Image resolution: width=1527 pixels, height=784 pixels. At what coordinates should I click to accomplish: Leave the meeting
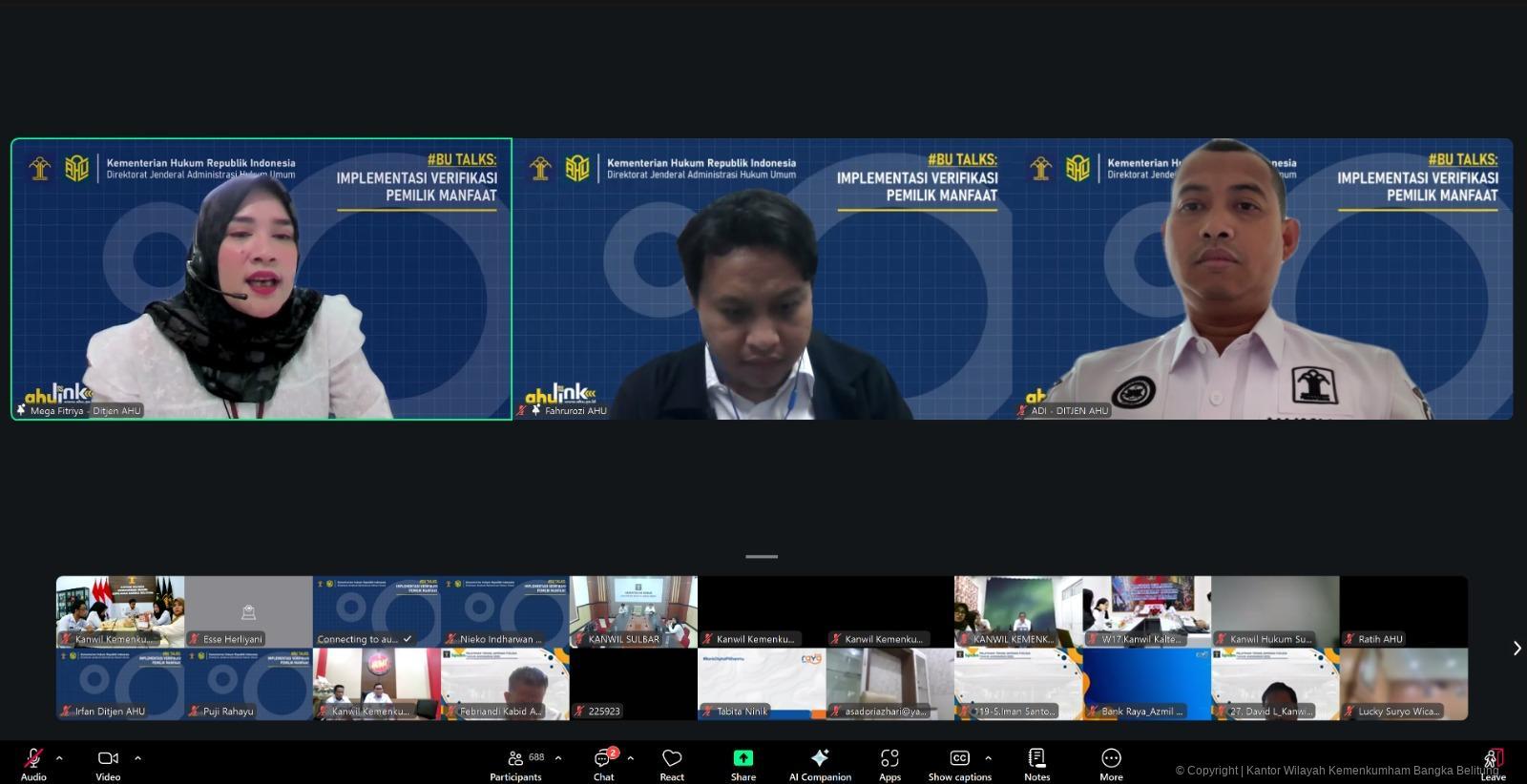click(x=1493, y=761)
